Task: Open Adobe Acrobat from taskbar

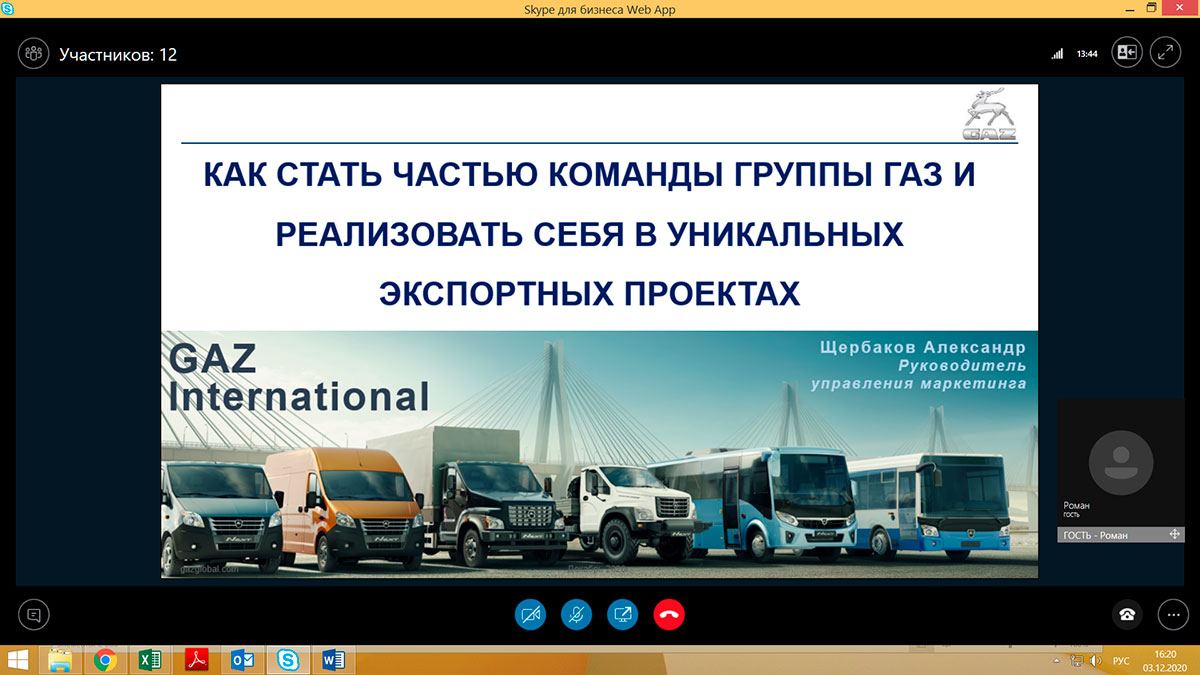Action: click(197, 660)
